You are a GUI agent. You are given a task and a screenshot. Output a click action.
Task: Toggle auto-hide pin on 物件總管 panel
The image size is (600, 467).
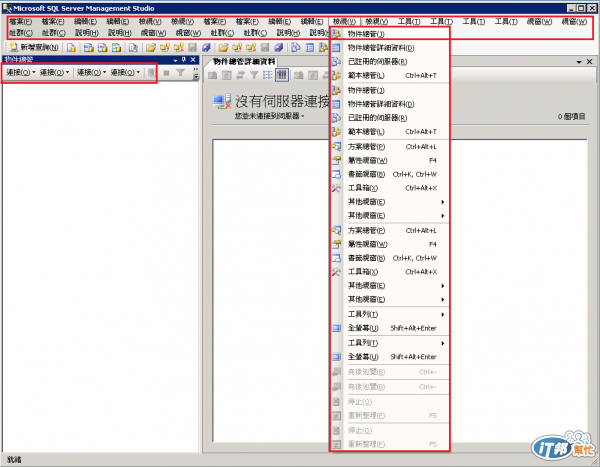click(x=184, y=60)
